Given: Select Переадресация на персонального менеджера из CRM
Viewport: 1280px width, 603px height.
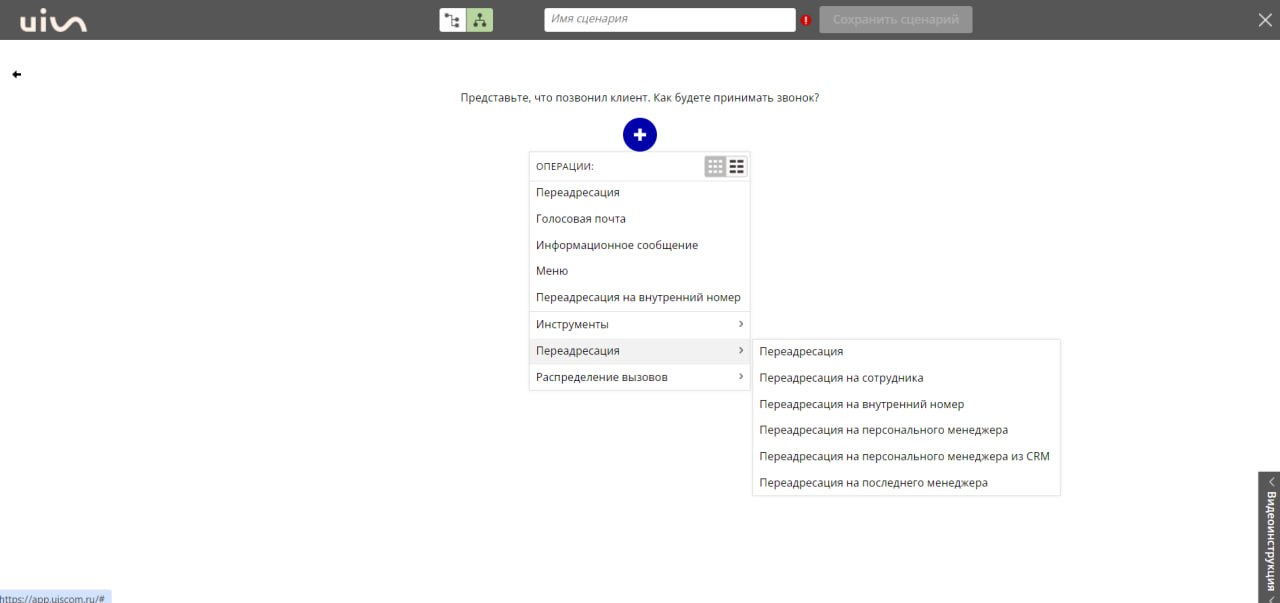Looking at the screenshot, I should click(904, 456).
